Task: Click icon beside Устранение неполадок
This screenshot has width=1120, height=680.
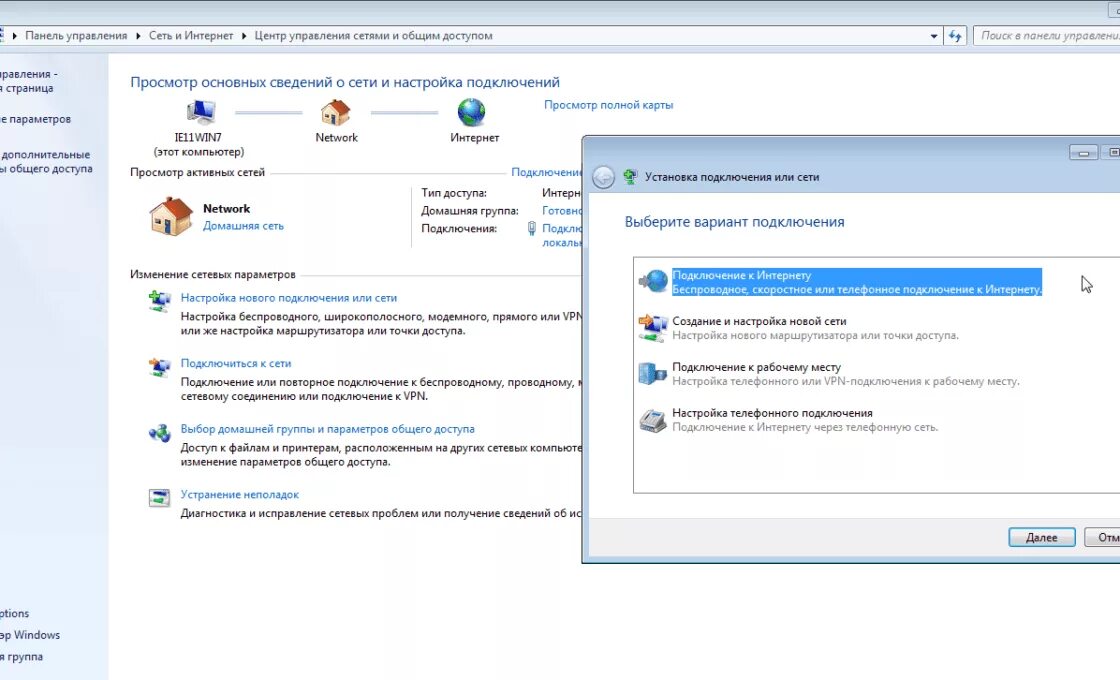Action: 159,497
